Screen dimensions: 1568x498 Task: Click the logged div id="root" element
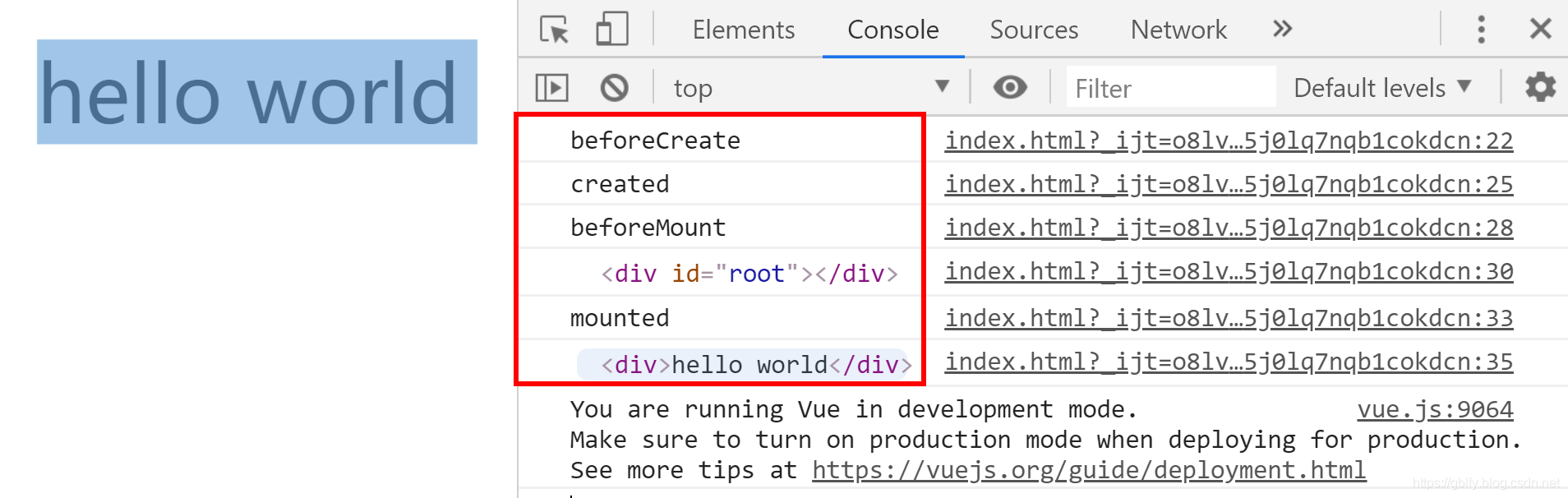(749, 274)
